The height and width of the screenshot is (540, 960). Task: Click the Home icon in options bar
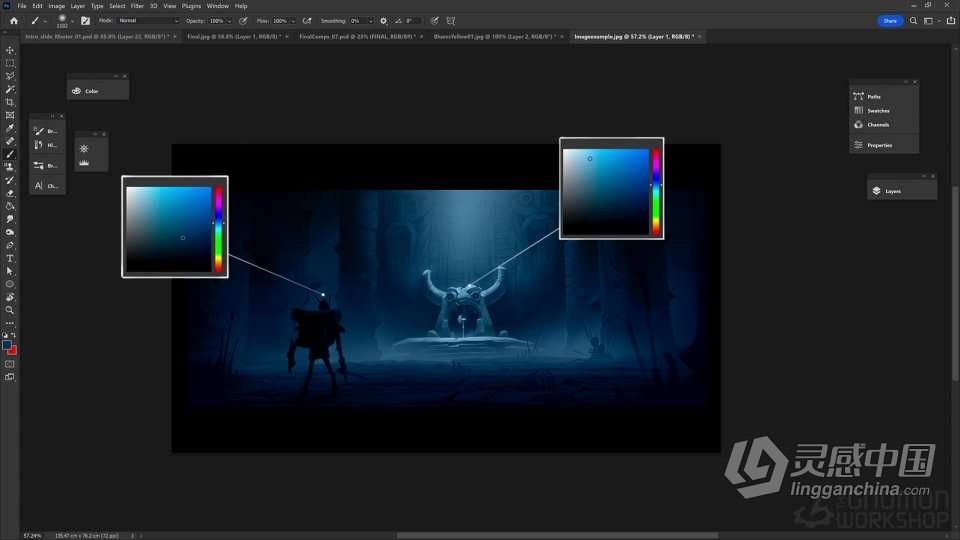click(x=13, y=21)
